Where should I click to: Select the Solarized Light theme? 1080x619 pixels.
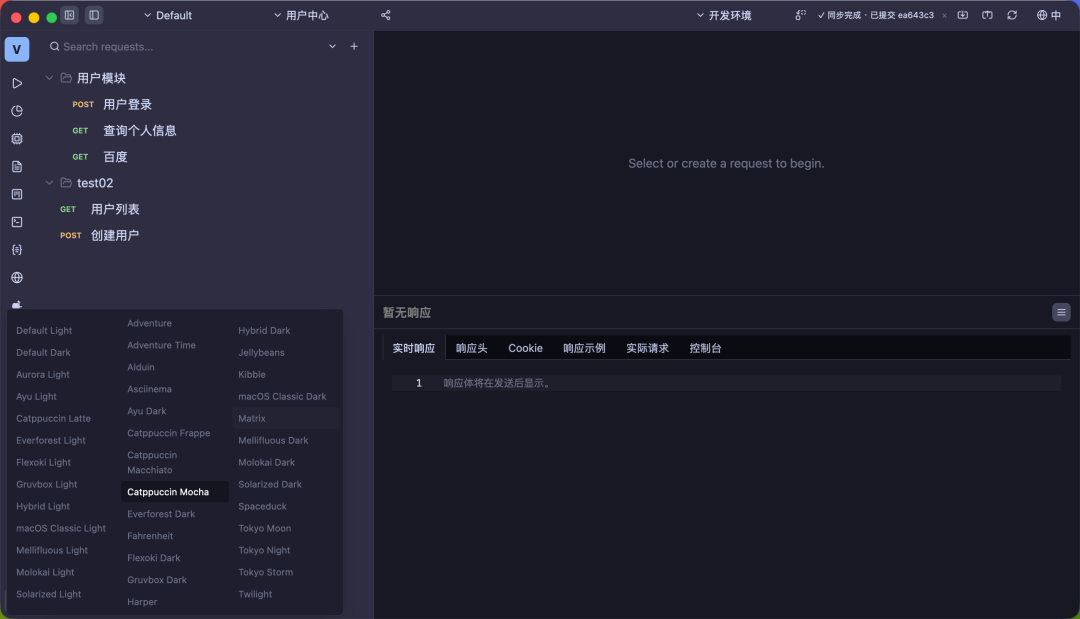coord(49,594)
